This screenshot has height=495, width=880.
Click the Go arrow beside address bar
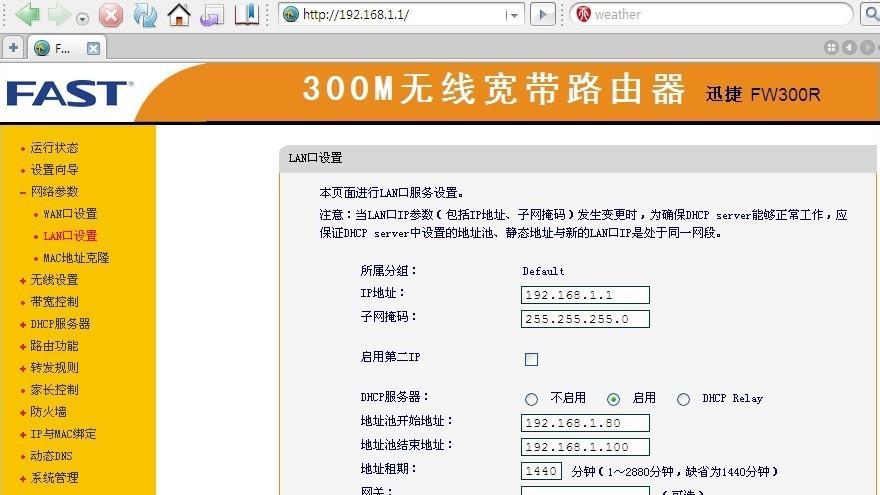[543, 15]
